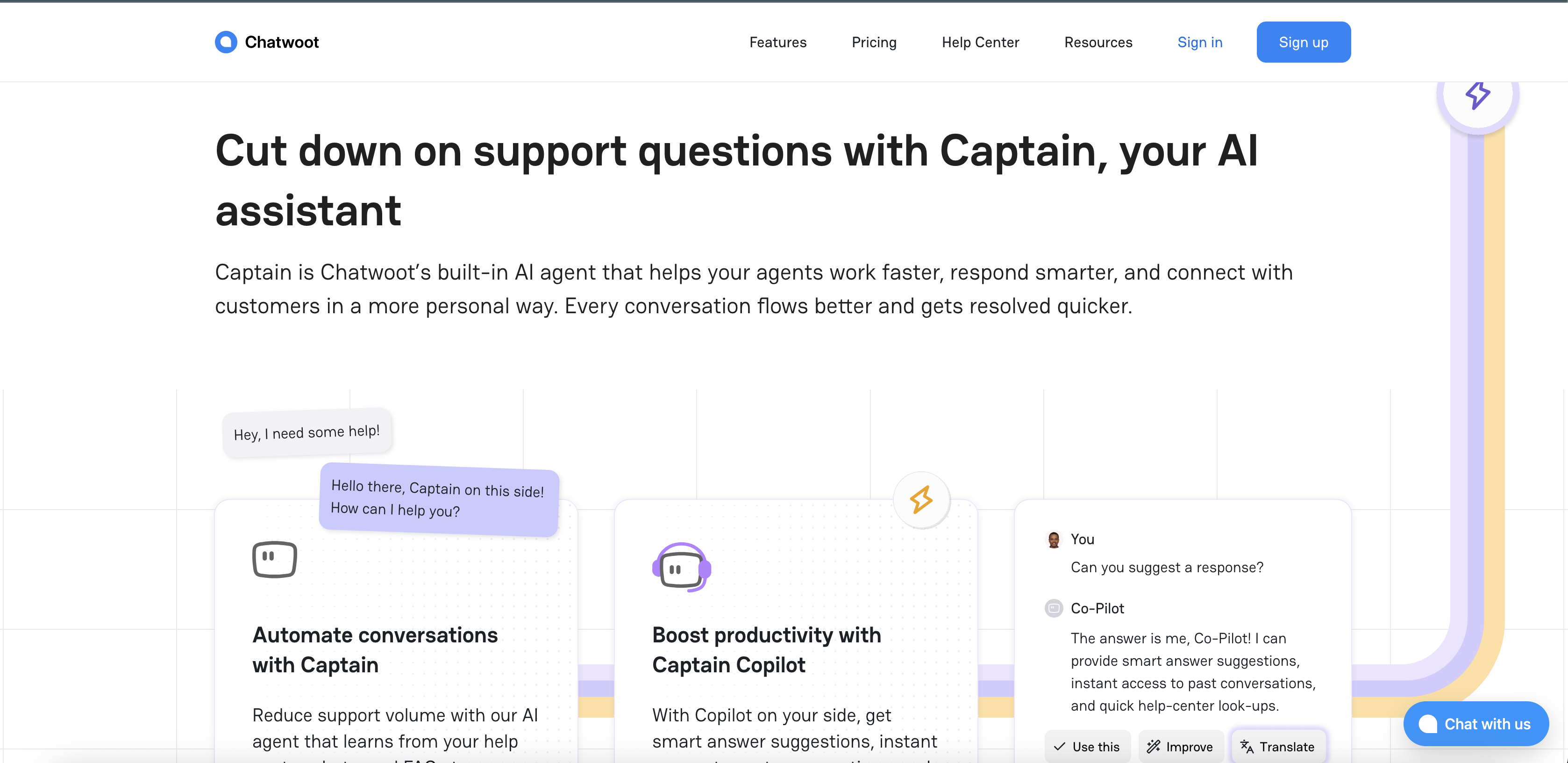Open the Chat with us widget
1568x763 pixels.
[x=1475, y=723]
